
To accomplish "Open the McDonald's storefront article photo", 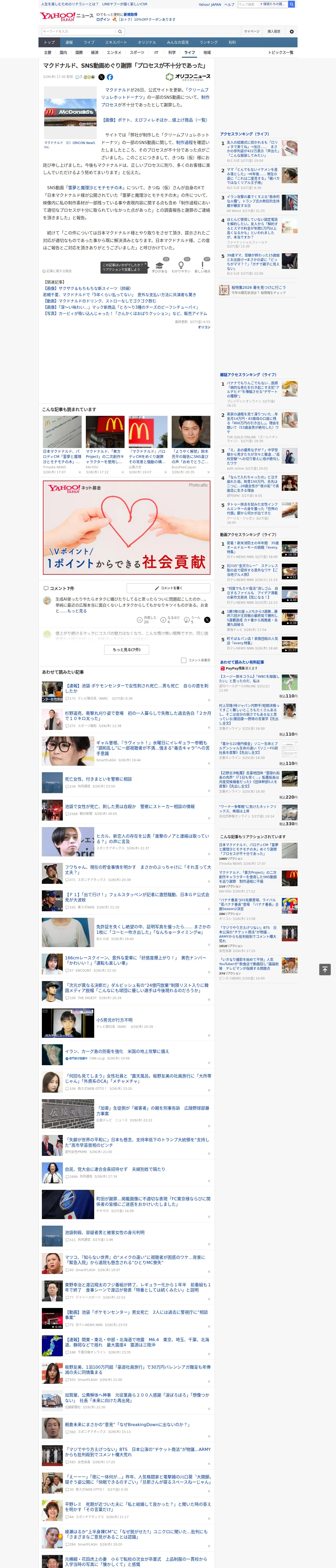I will (x=70, y=113).
